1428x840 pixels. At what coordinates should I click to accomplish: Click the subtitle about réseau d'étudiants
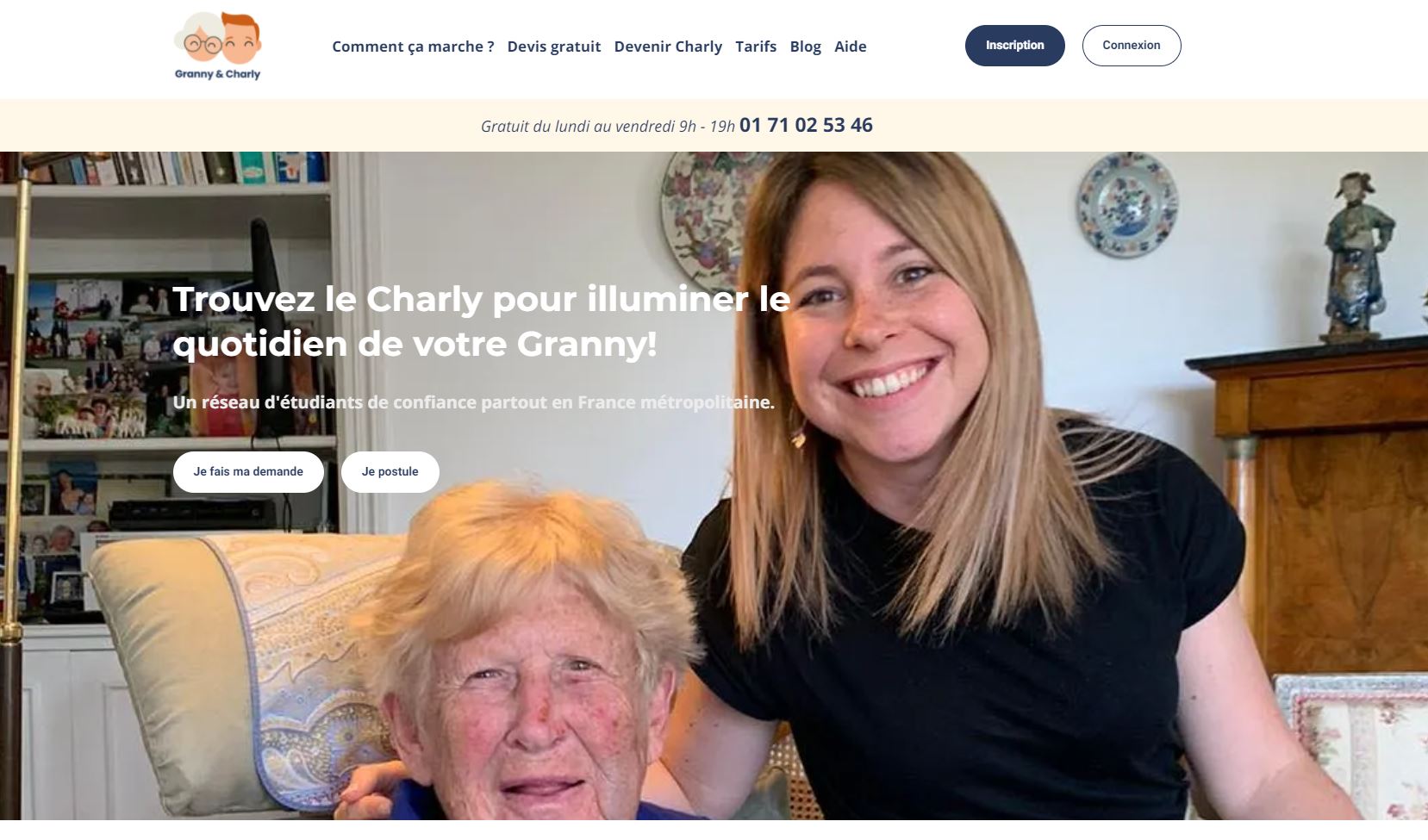pos(473,402)
